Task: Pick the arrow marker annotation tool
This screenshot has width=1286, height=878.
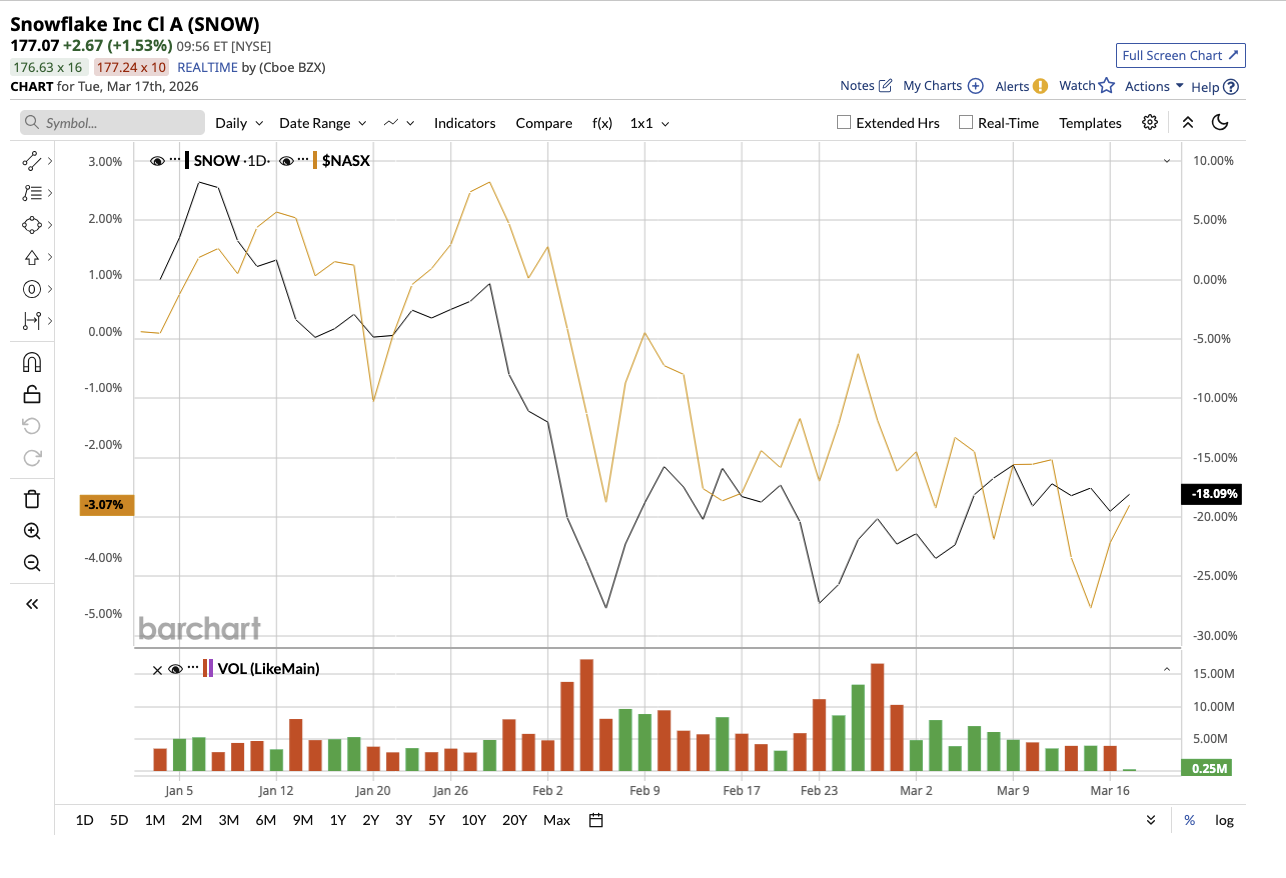Action: (31, 257)
